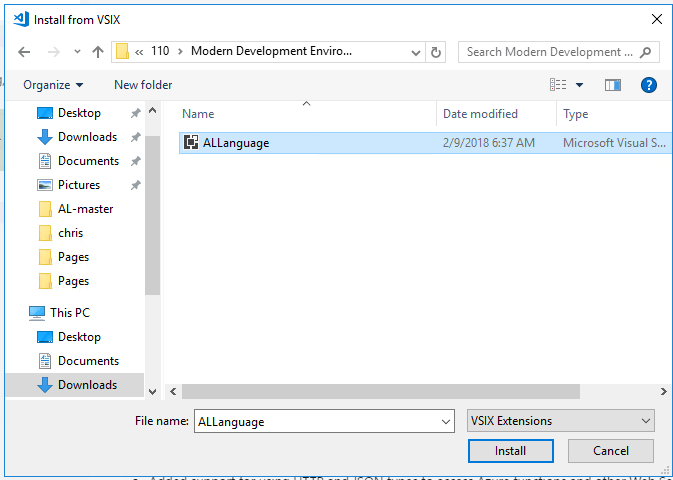The width and height of the screenshot is (673, 480).
Task: Expand address bar previous locations dropdown
Action: [x=415, y=52]
